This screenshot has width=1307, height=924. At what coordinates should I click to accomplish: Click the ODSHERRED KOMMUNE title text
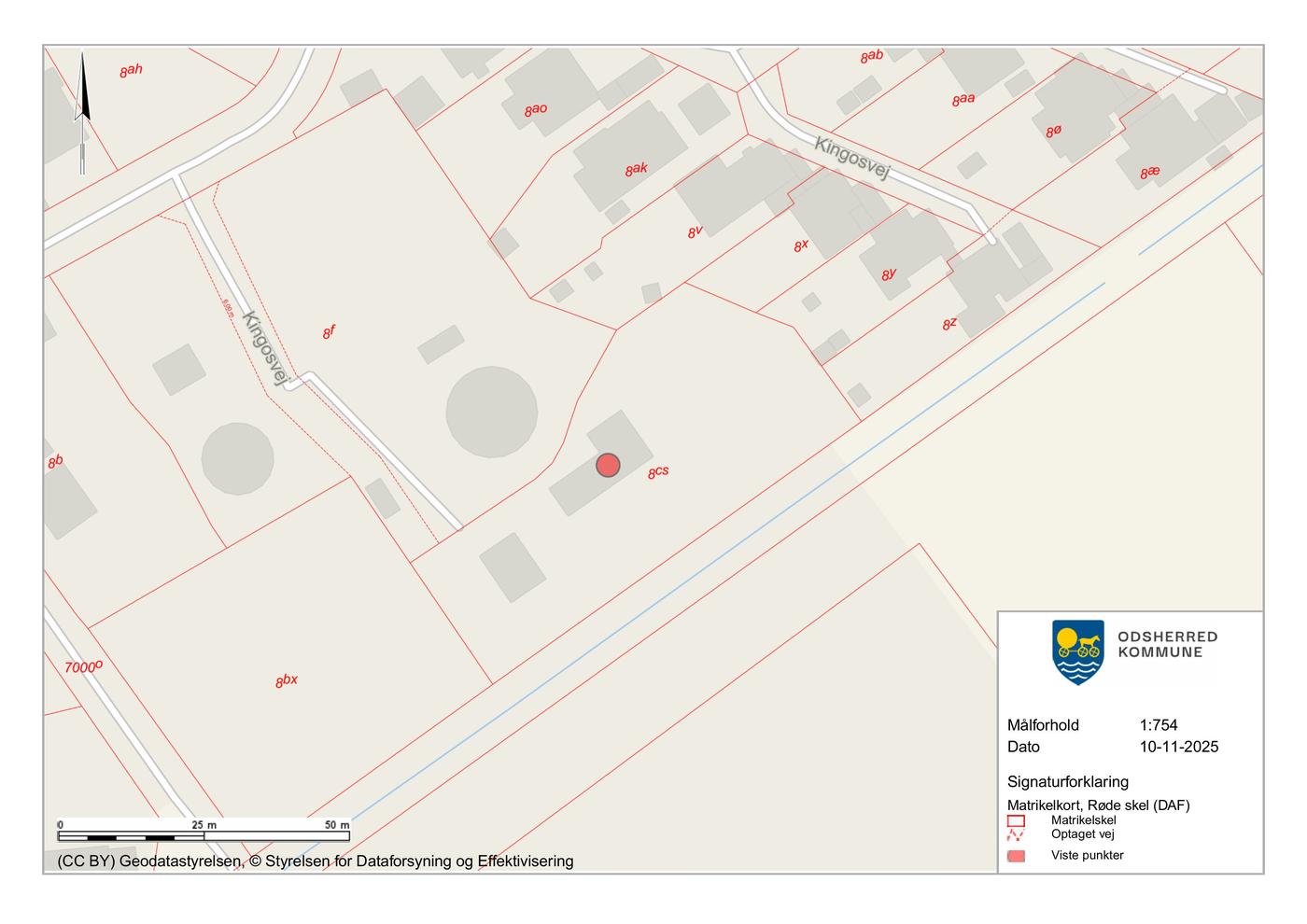[1167, 644]
